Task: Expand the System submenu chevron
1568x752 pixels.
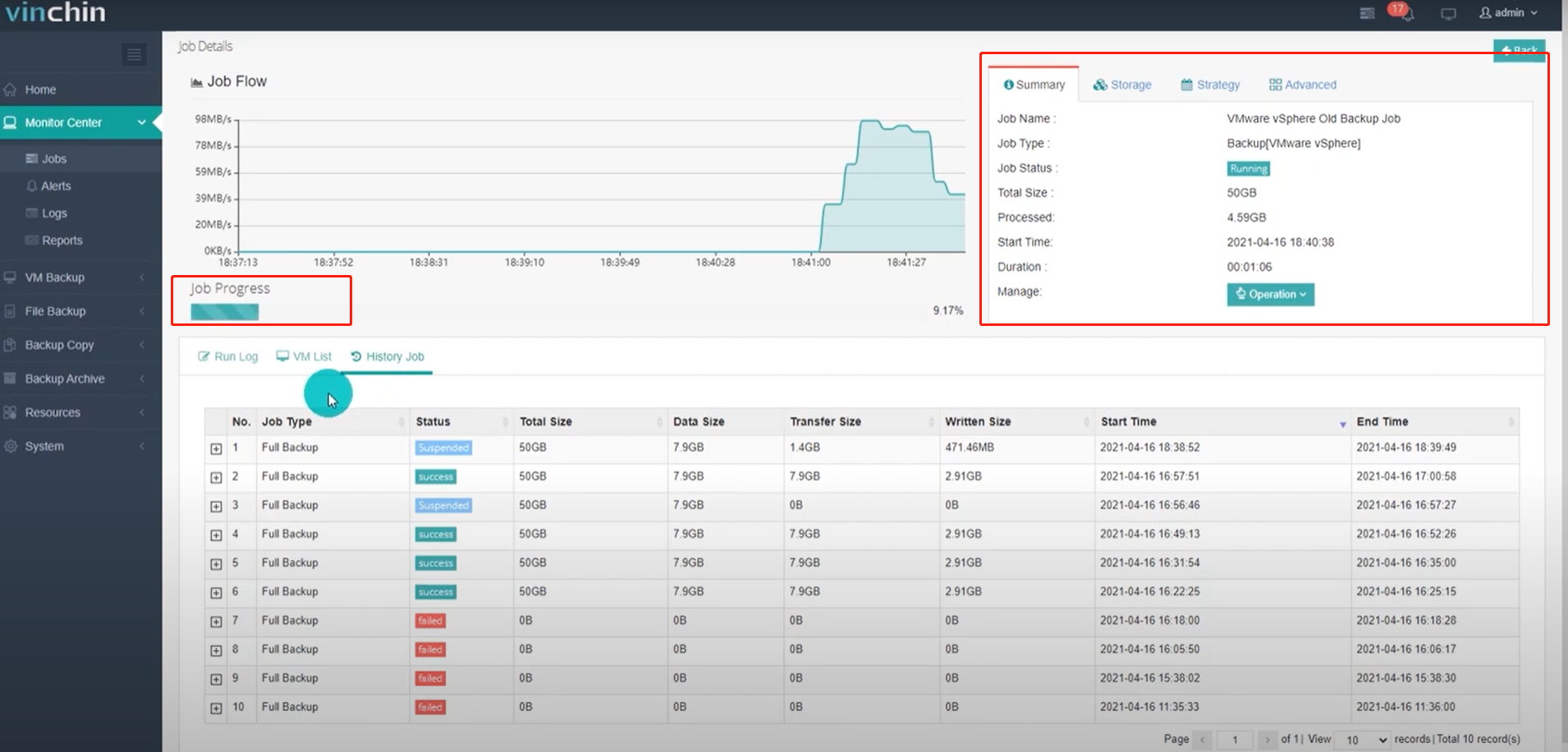Action: pos(141,446)
